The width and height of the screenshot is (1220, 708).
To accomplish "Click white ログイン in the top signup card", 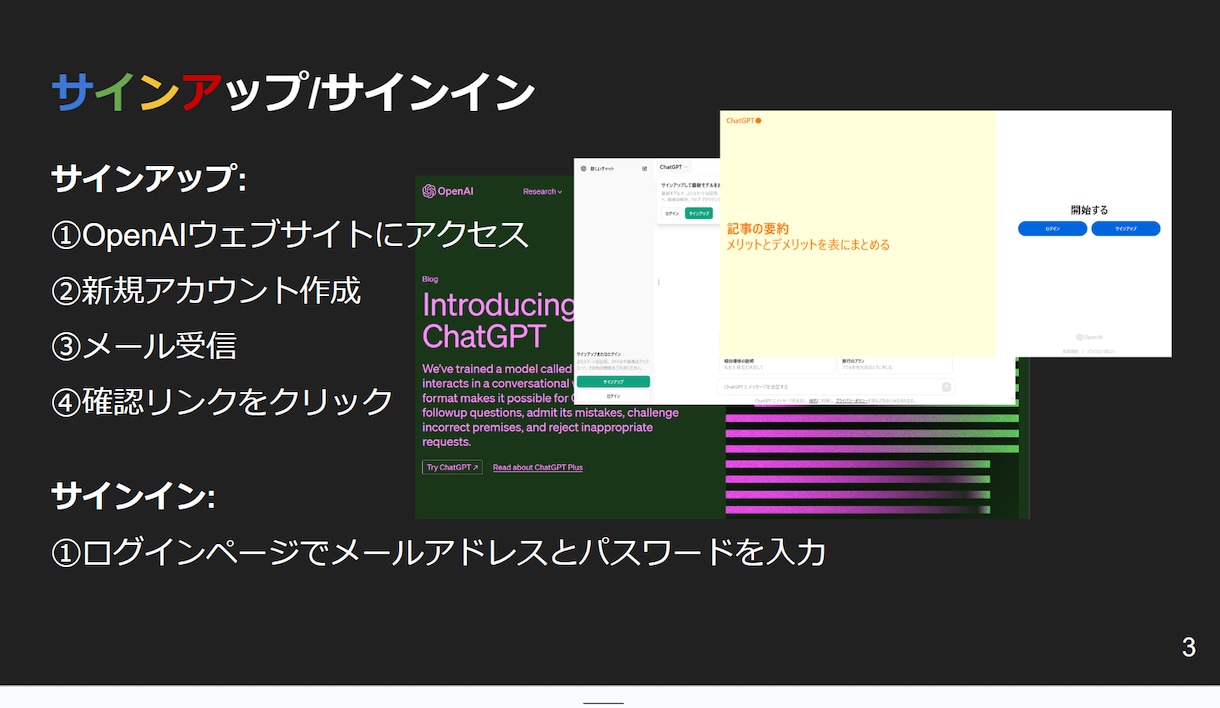I will point(672,213).
